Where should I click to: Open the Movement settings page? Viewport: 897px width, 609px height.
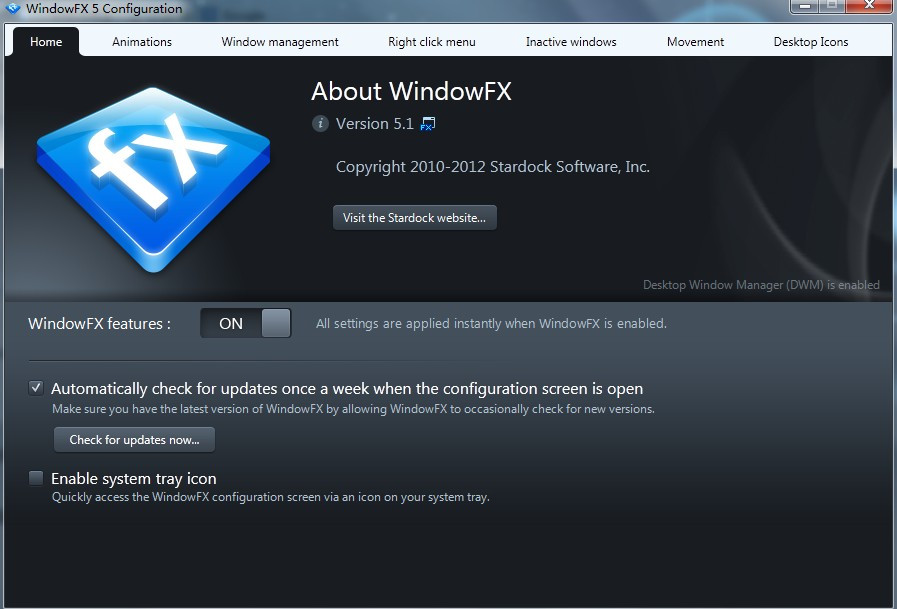[695, 41]
